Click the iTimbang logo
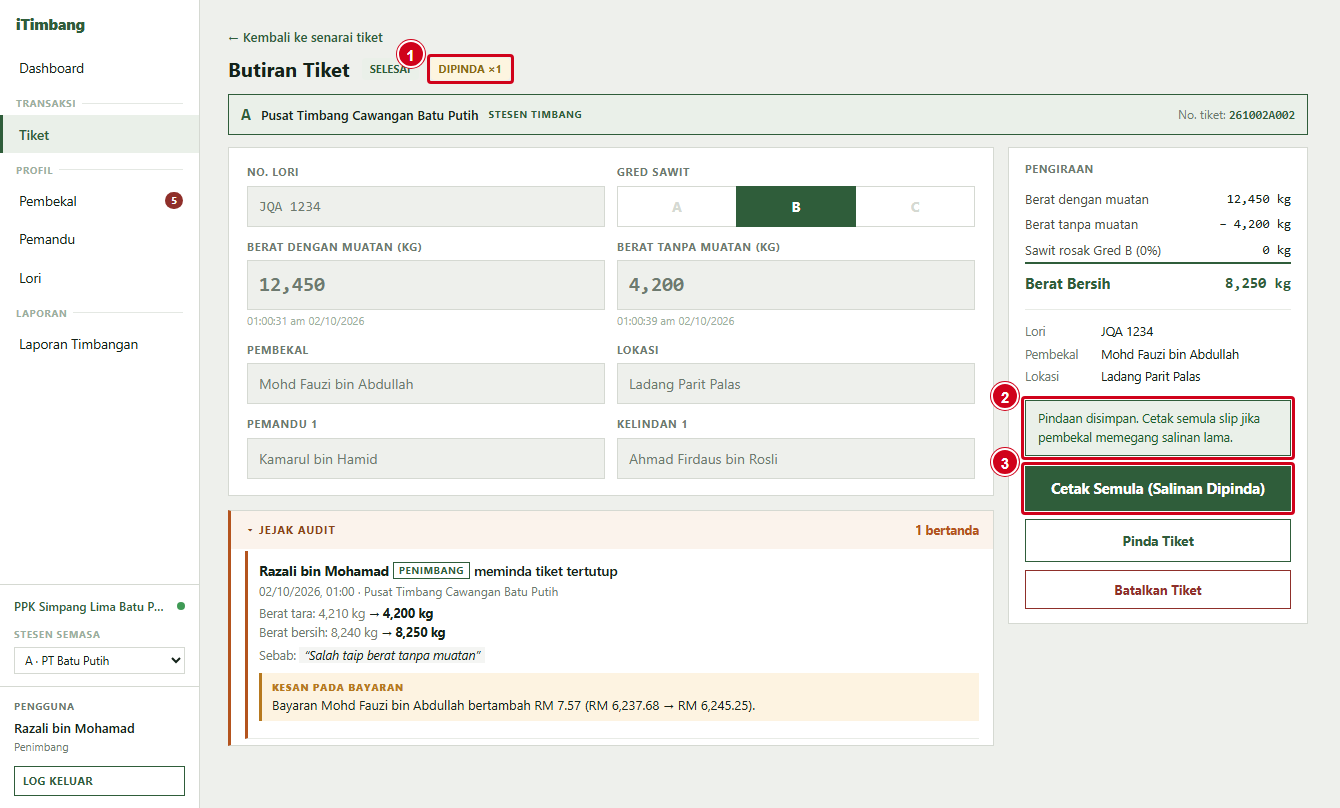This screenshot has width=1340, height=808. point(50,25)
